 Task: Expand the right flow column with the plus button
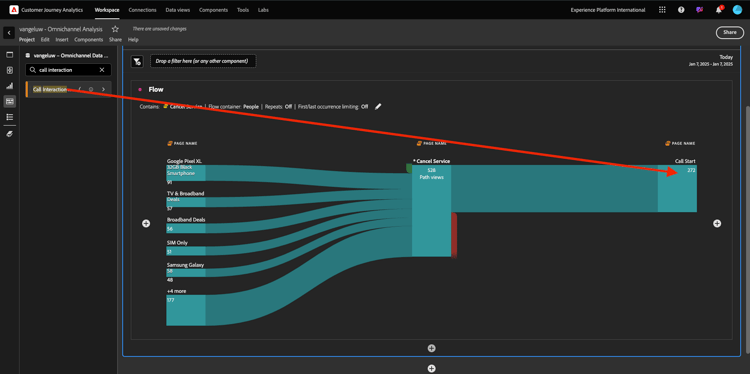pyautogui.click(x=717, y=223)
